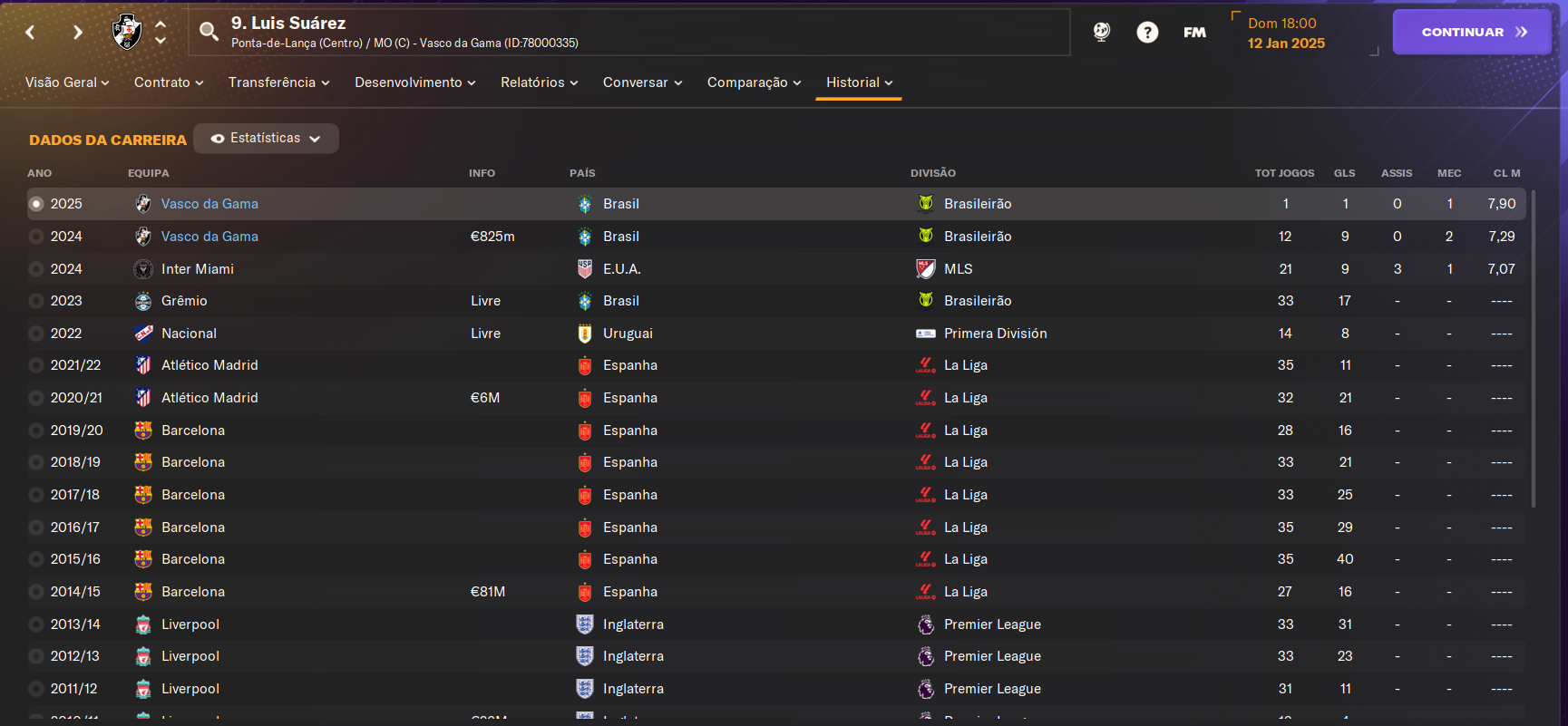Viewport: 1568px width, 726px height.
Task: Click the career table vertical scrollbar
Action: [x=1534, y=349]
